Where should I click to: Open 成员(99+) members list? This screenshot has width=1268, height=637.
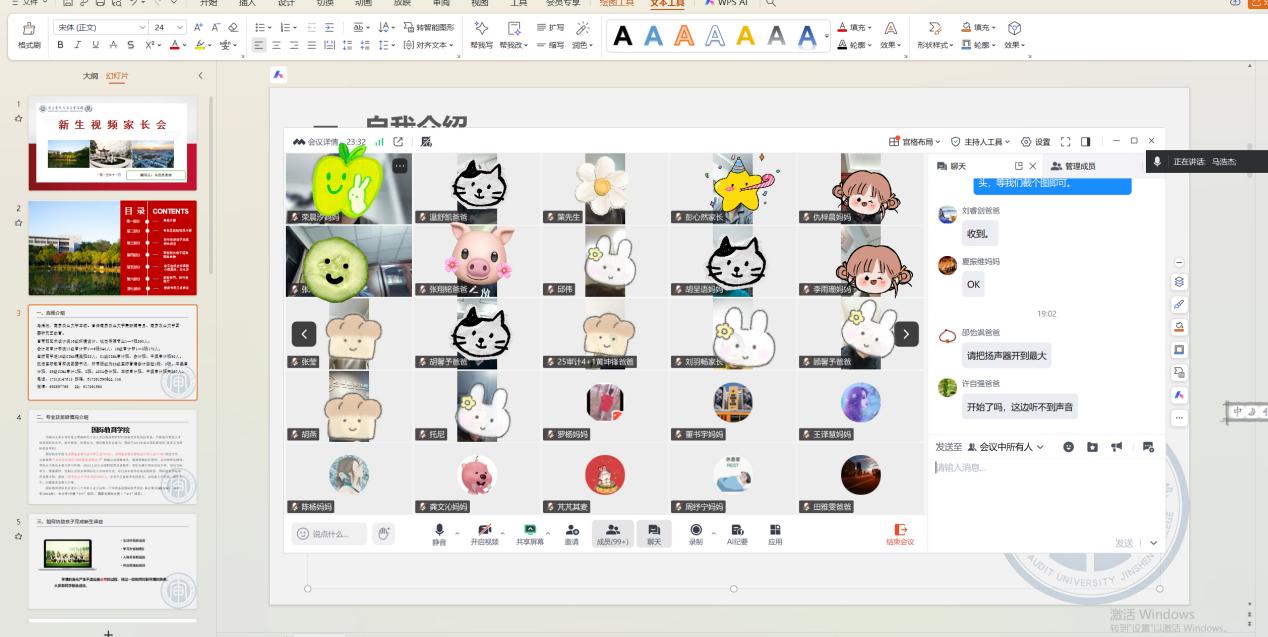(x=612, y=533)
